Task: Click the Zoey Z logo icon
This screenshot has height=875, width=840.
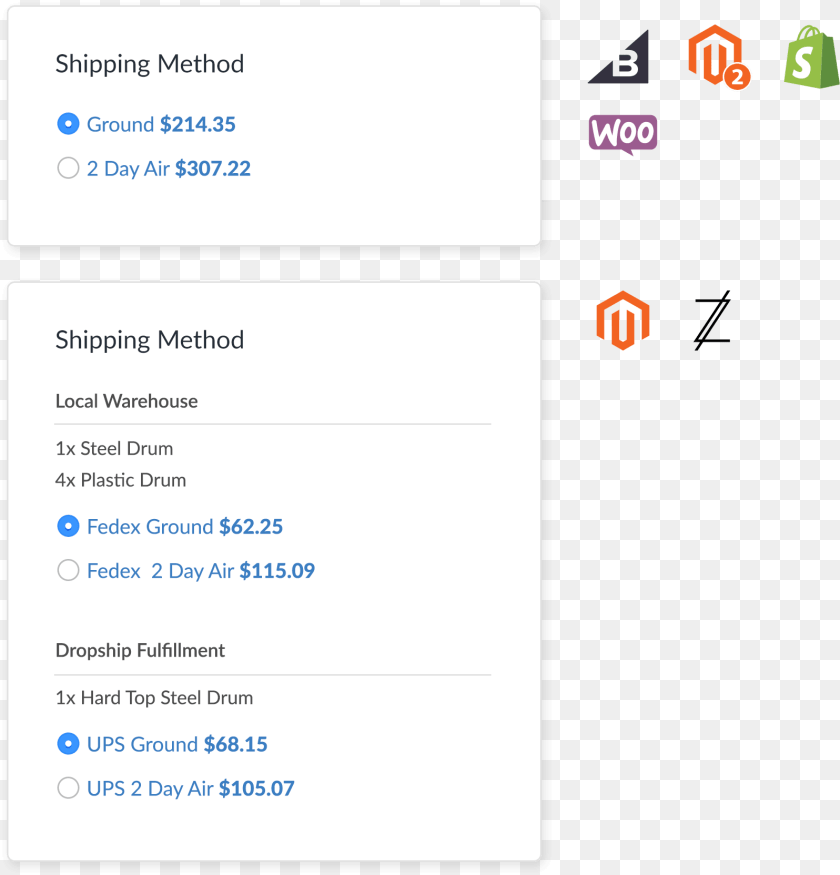Action: point(712,320)
